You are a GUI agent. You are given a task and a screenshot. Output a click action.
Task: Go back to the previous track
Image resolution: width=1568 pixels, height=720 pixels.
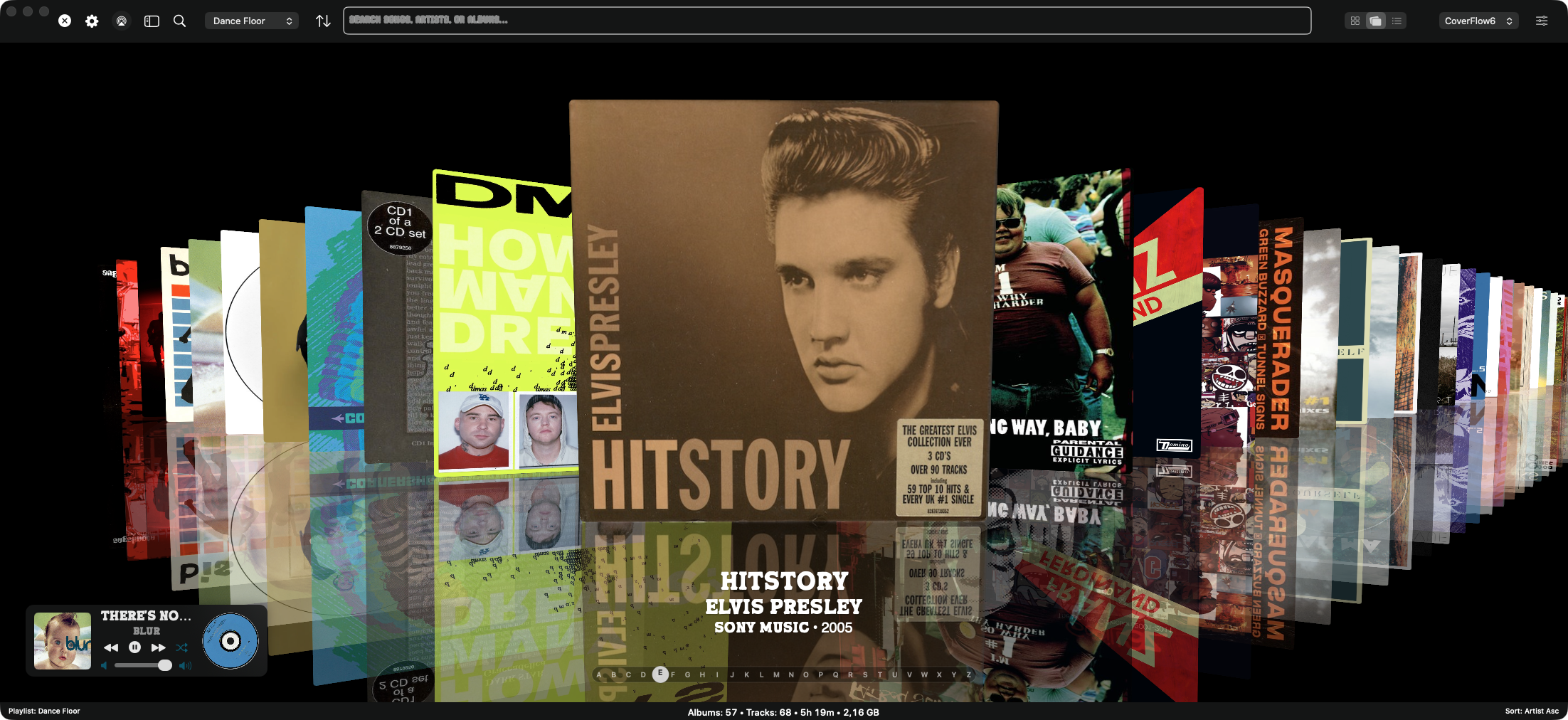coord(111,647)
